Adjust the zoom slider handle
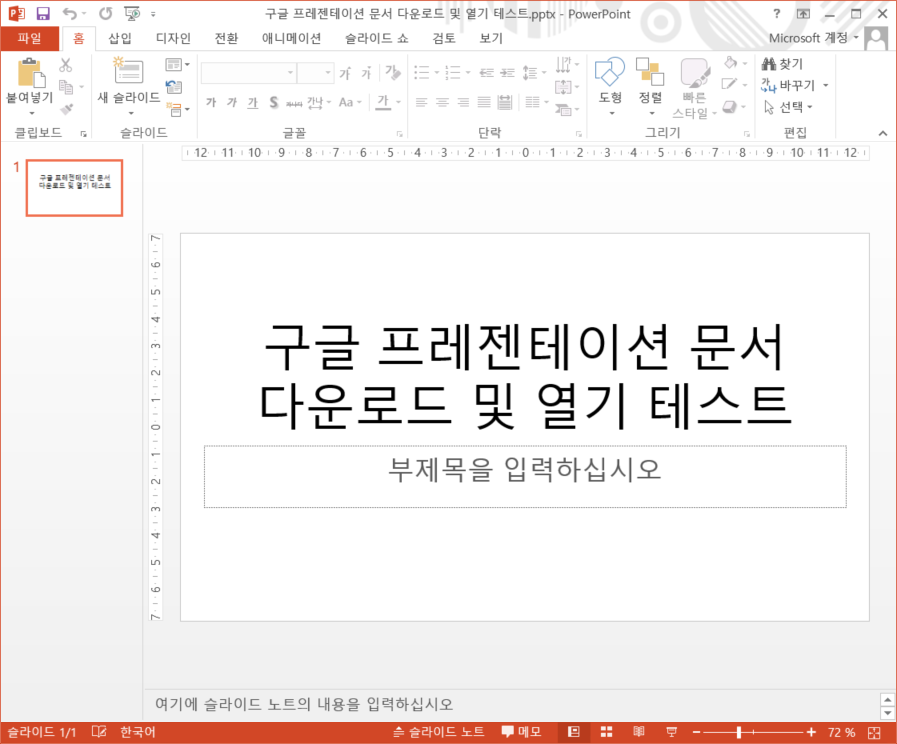 tap(739, 732)
